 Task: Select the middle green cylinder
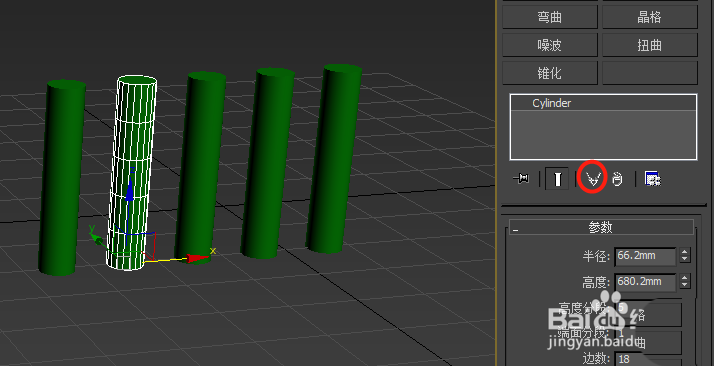coord(200,167)
